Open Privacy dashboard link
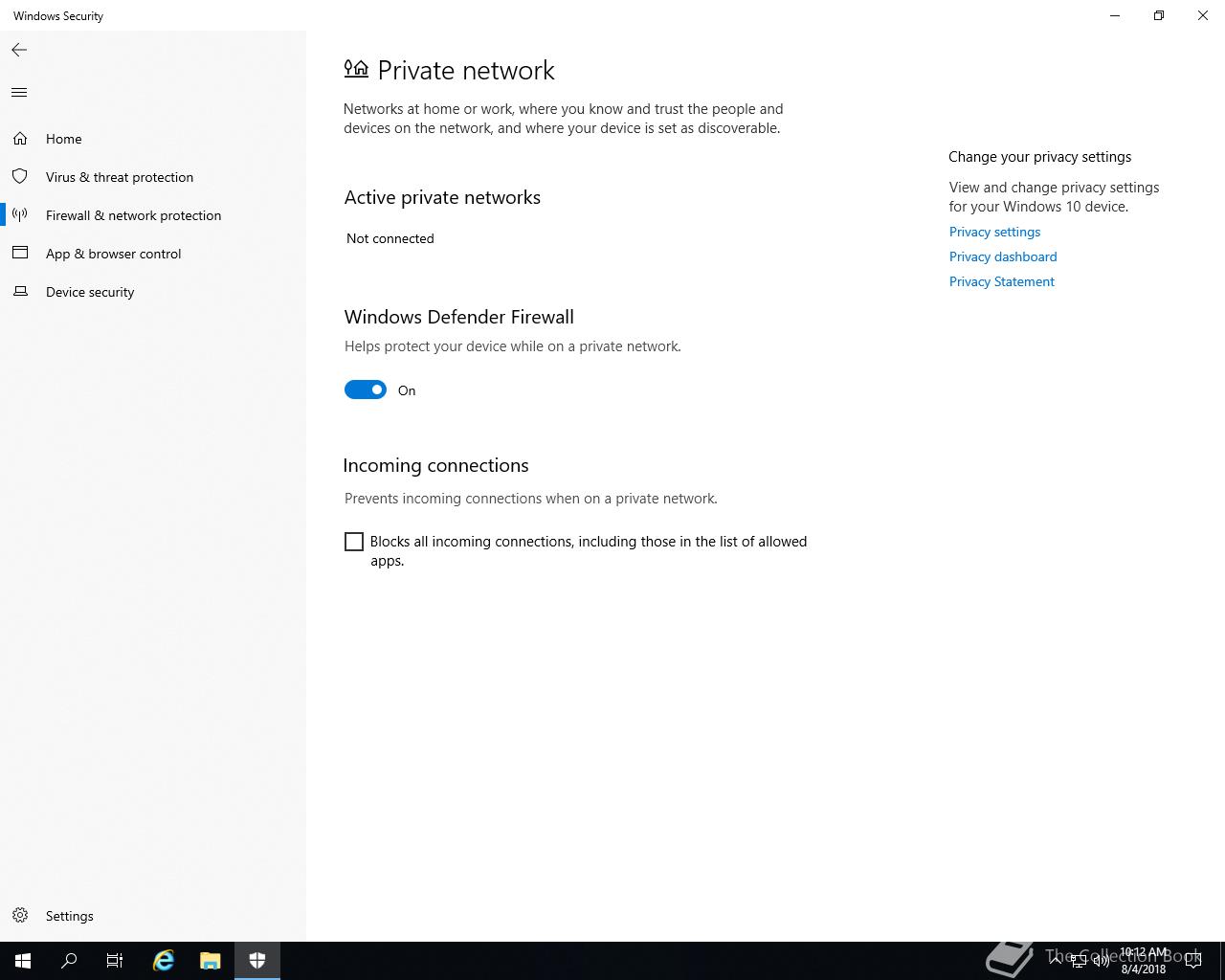Screen dimensions: 1225x980 pos(1003,256)
